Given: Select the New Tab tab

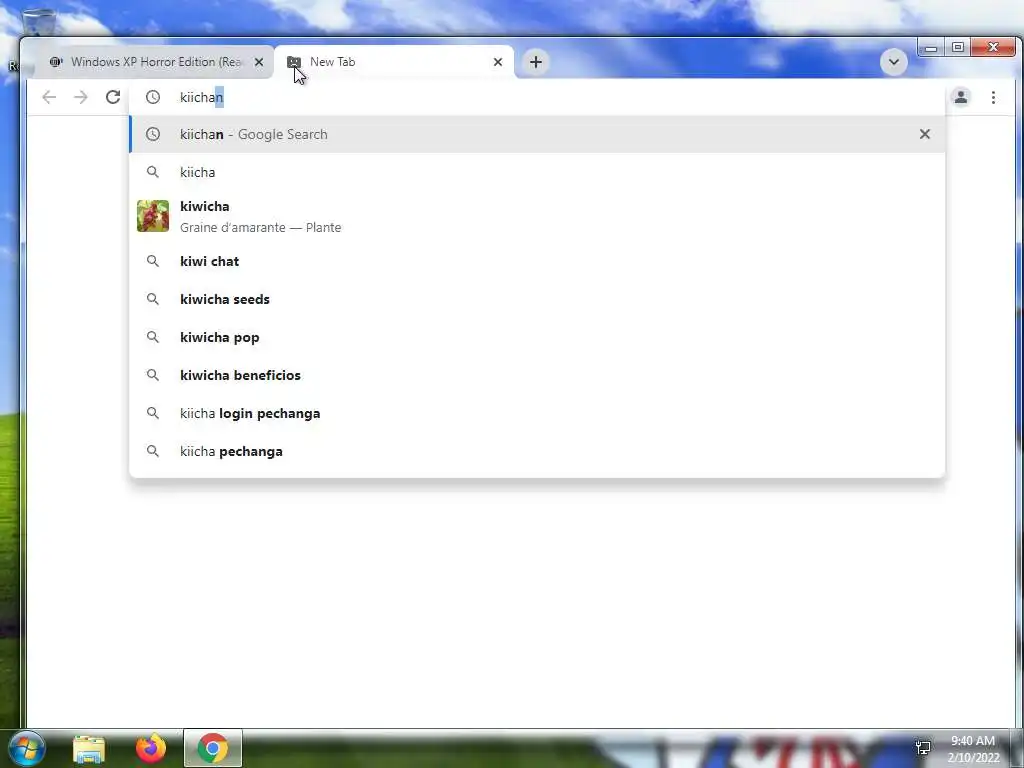Looking at the screenshot, I should tap(394, 62).
